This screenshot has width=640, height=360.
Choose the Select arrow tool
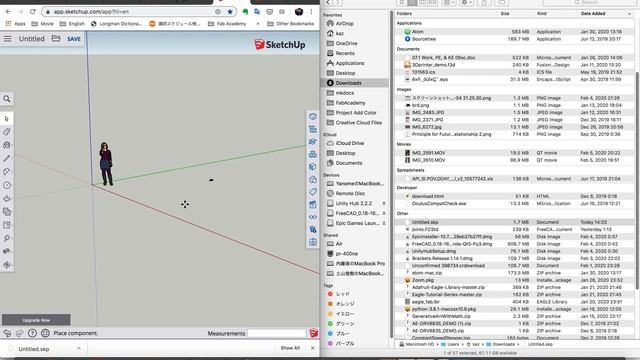pyautogui.click(x=7, y=119)
